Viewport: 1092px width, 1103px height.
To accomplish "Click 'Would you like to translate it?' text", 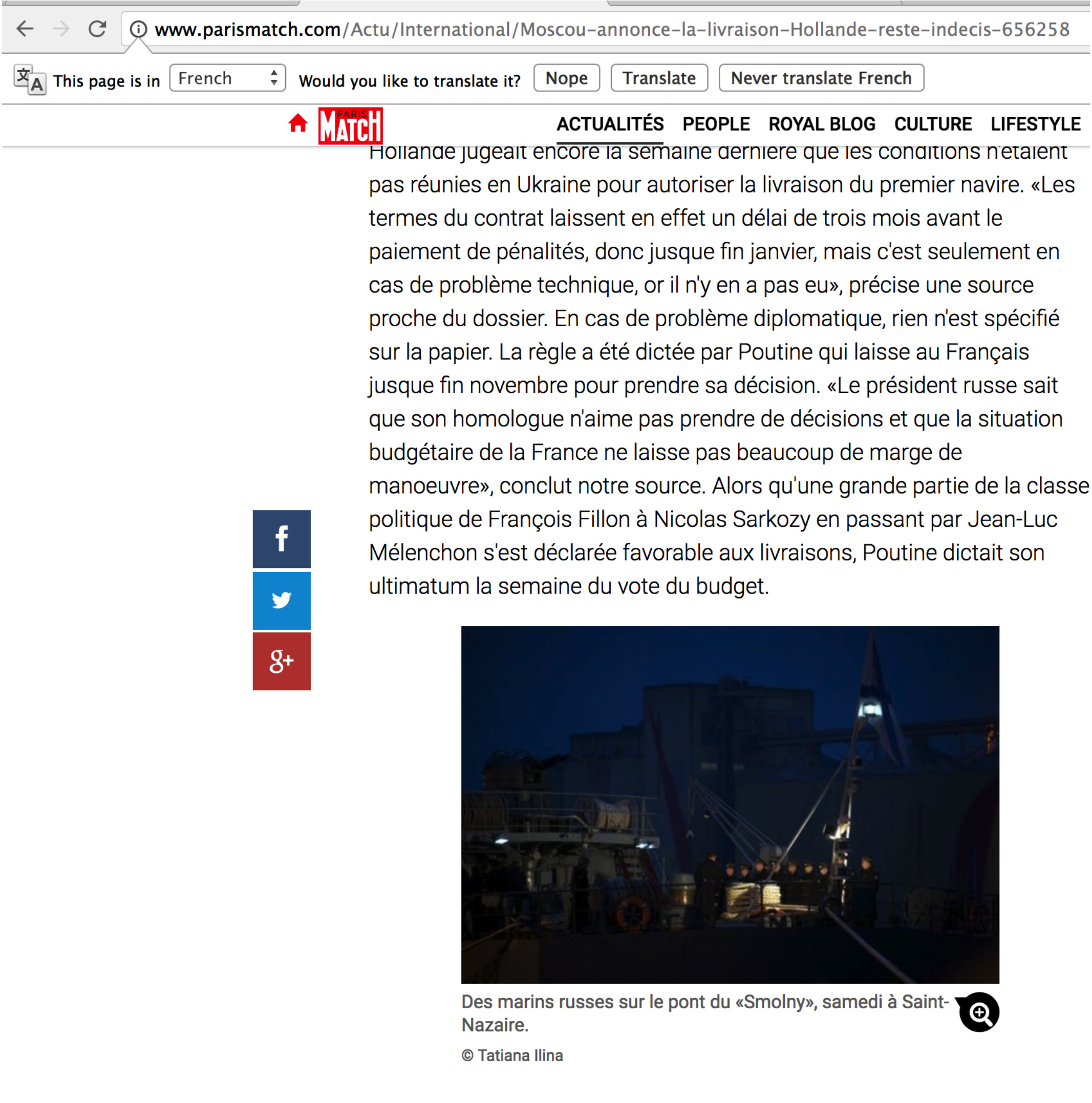I will [410, 81].
